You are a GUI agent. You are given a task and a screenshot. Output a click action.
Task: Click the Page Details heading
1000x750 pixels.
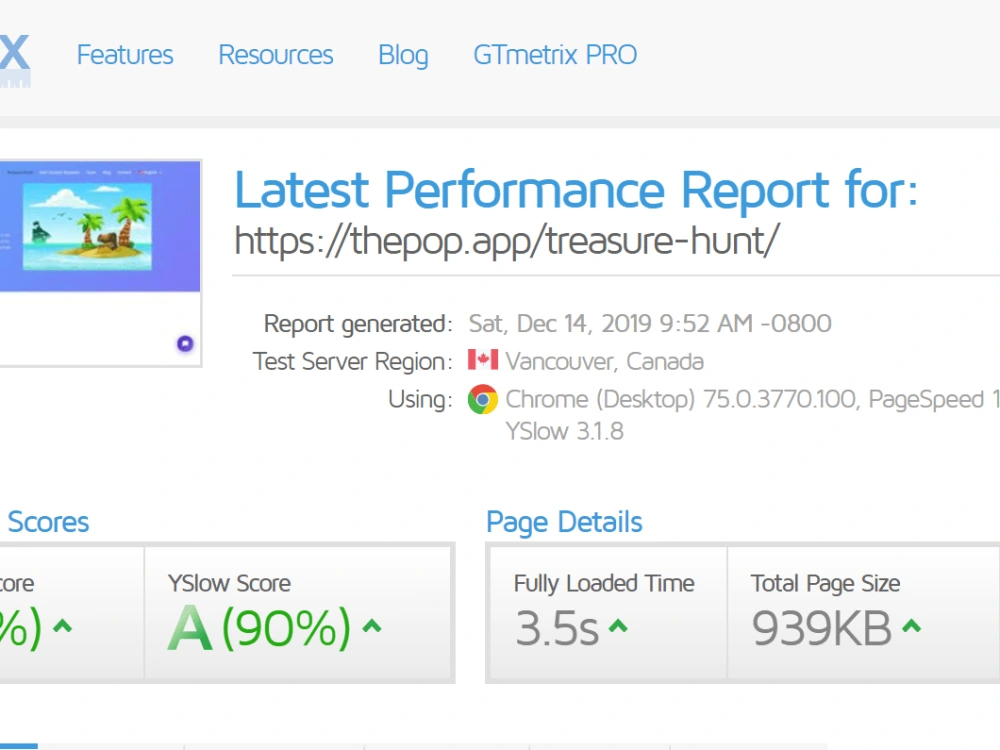point(564,522)
